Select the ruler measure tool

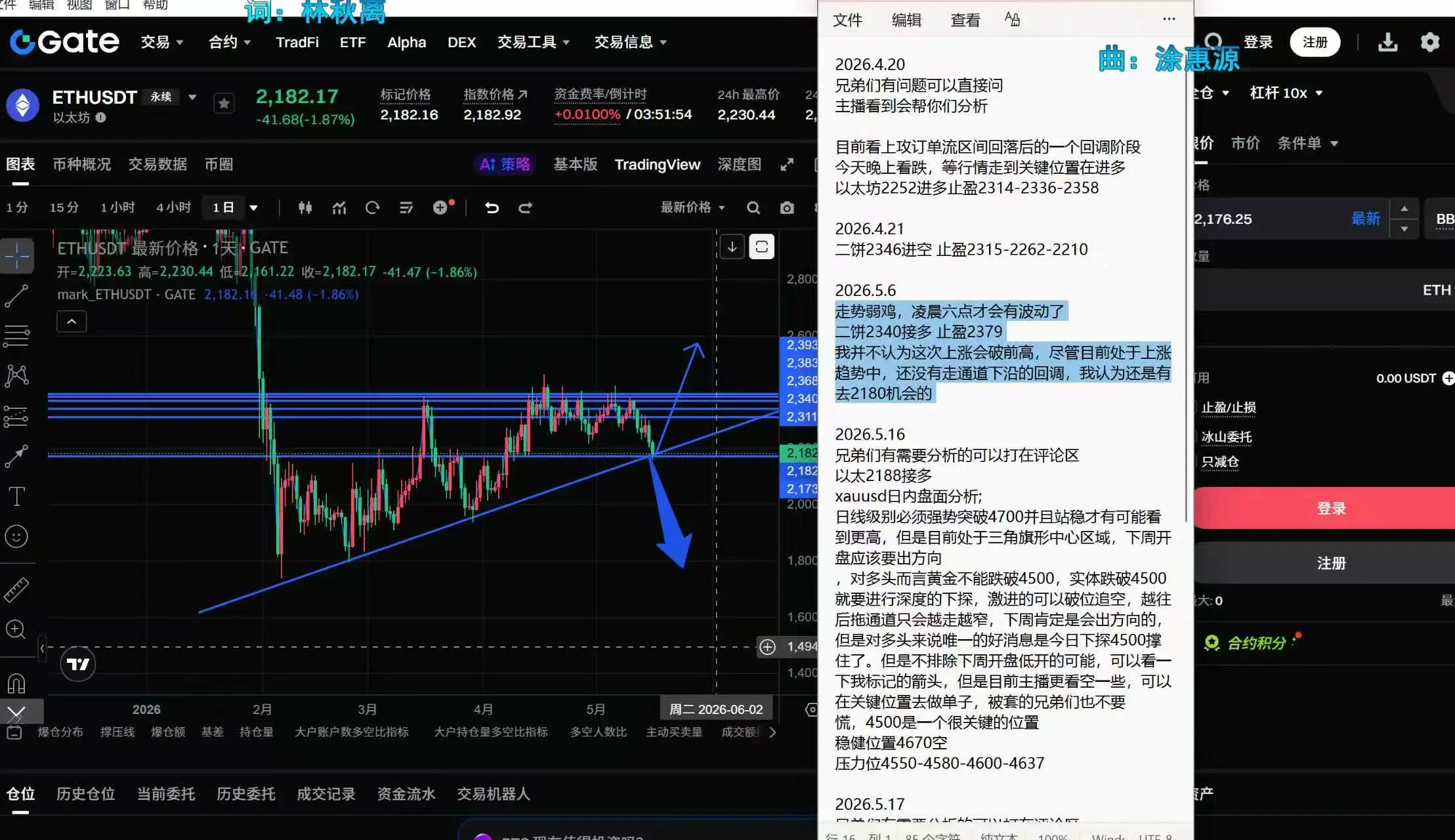tap(17, 590)
